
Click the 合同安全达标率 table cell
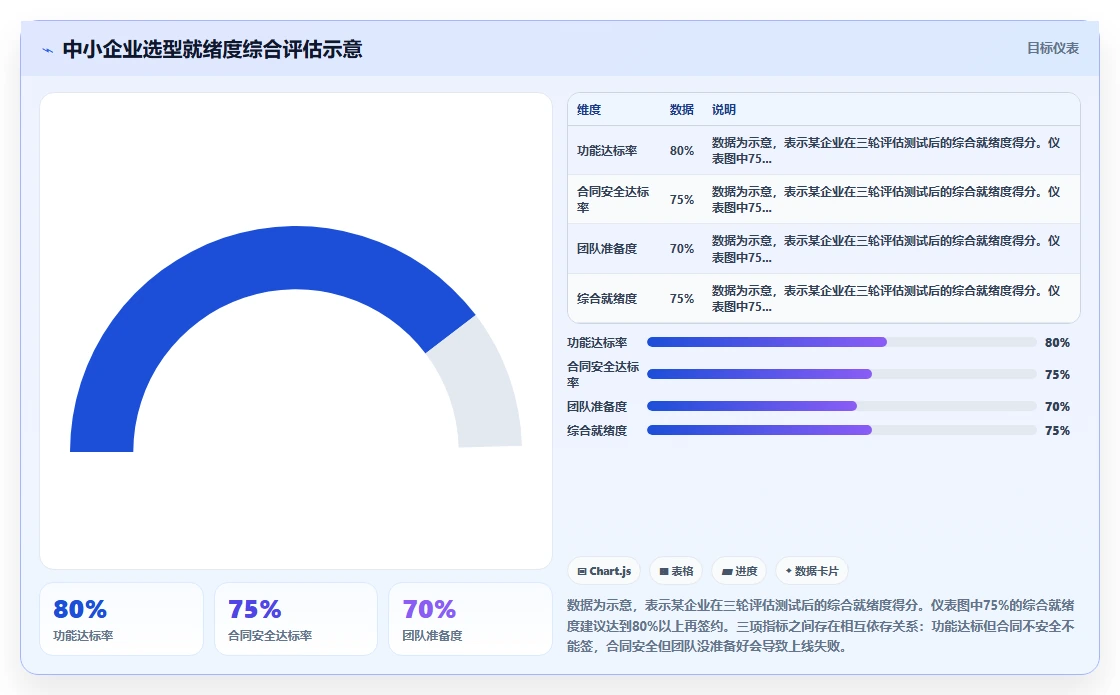(614, 199)
